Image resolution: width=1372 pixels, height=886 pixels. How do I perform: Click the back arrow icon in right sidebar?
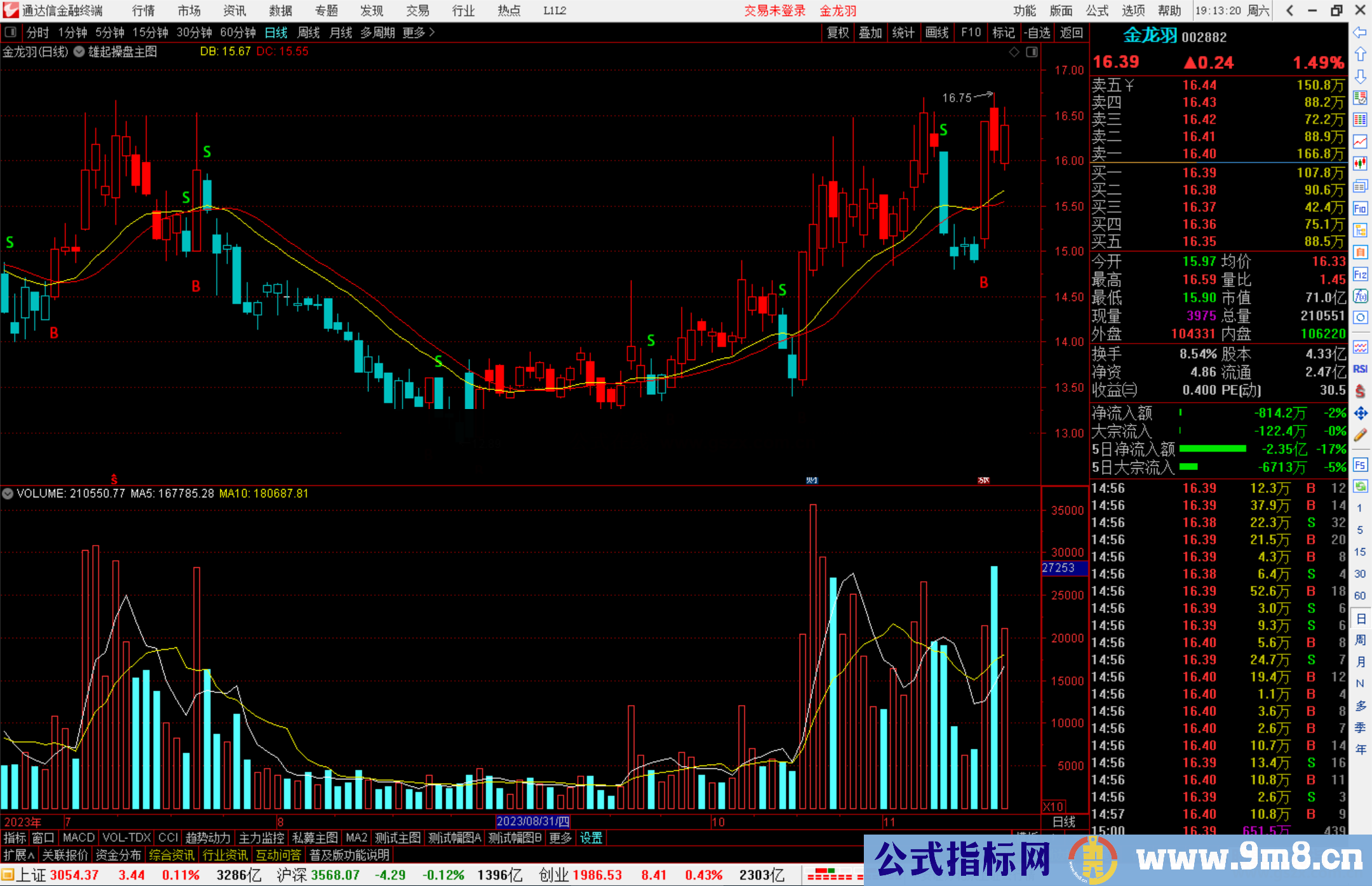point(1360,32)
